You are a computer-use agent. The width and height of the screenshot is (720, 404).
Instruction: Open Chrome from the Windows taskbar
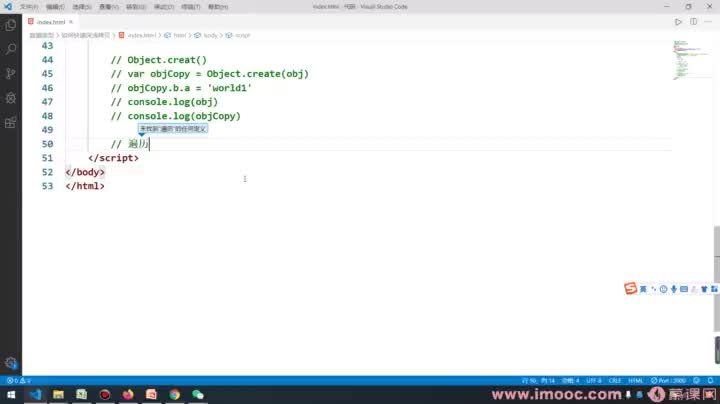(174, 394)
